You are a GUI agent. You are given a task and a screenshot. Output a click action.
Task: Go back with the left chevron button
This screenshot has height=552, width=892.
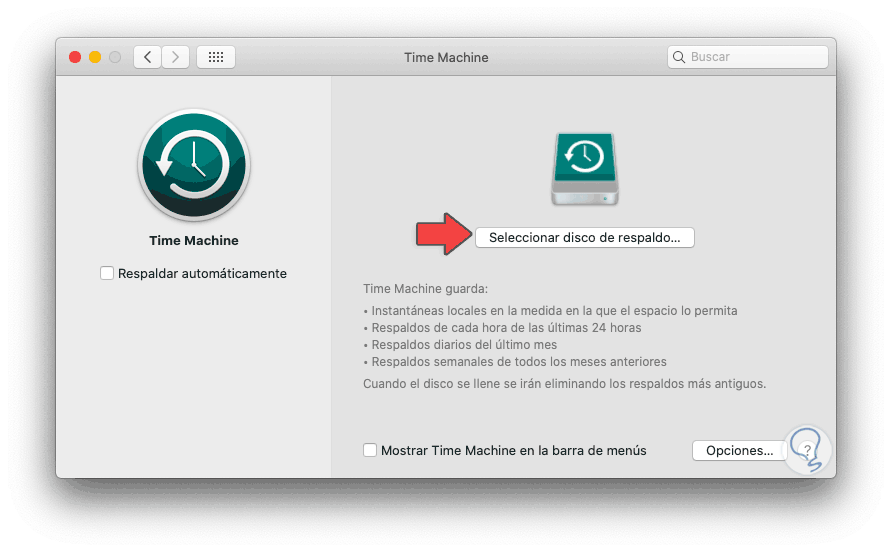pyautogui.click(x=147, y=57)
